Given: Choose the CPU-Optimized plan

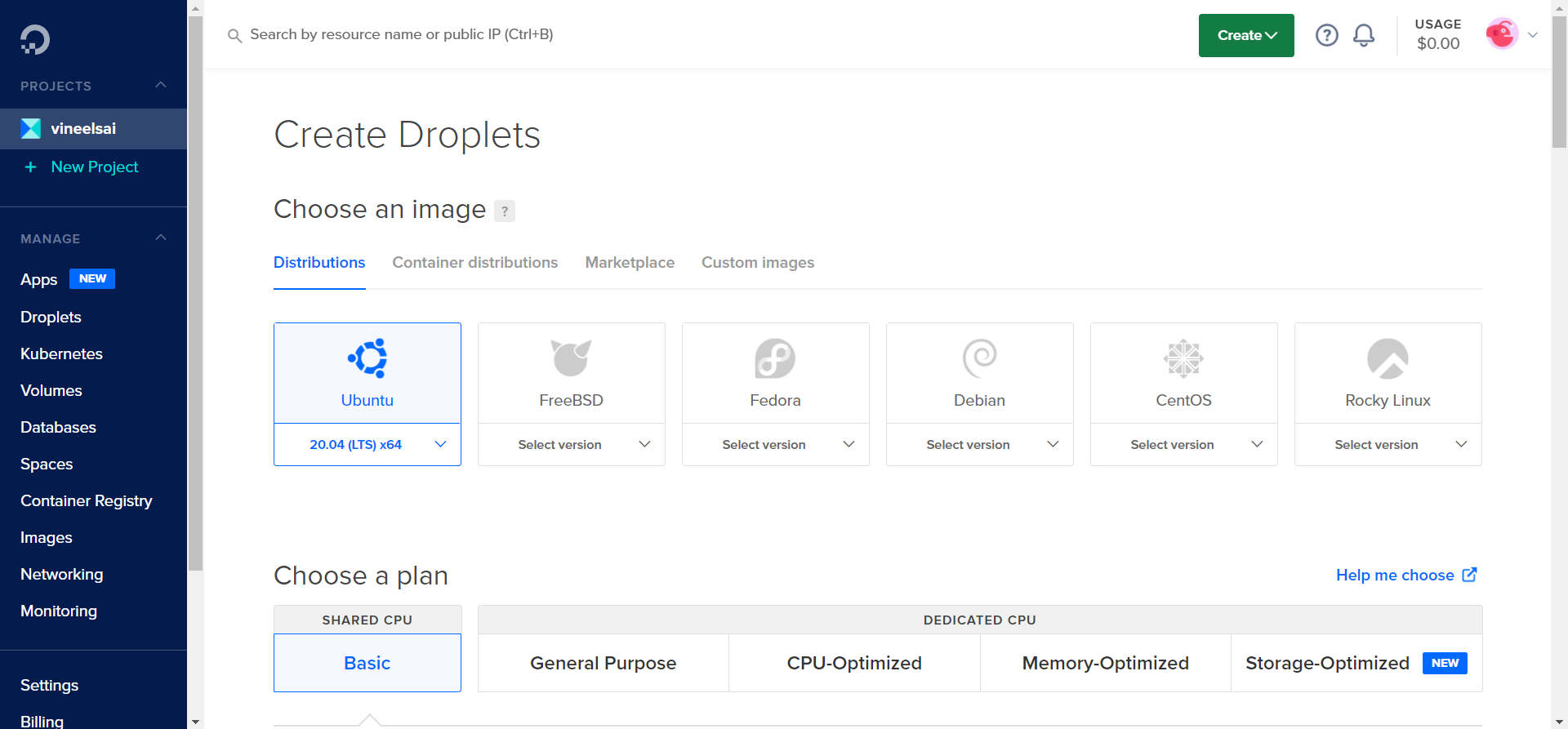Looking at the screenshot, I should [854, 663].
